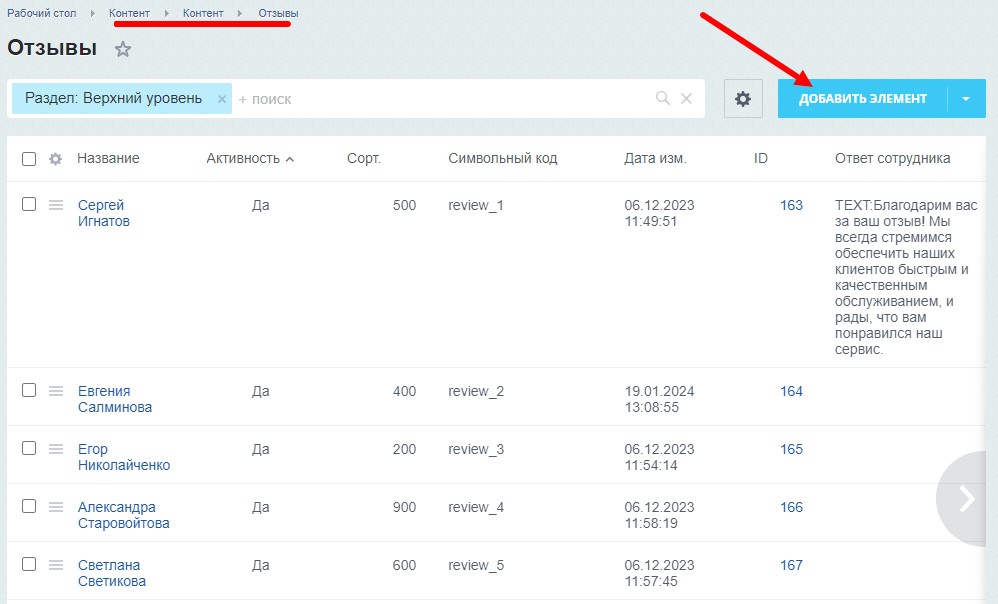Sort by Дата изм. column header
This screenshot has width=998, height=604.
(x=655, y=159)
